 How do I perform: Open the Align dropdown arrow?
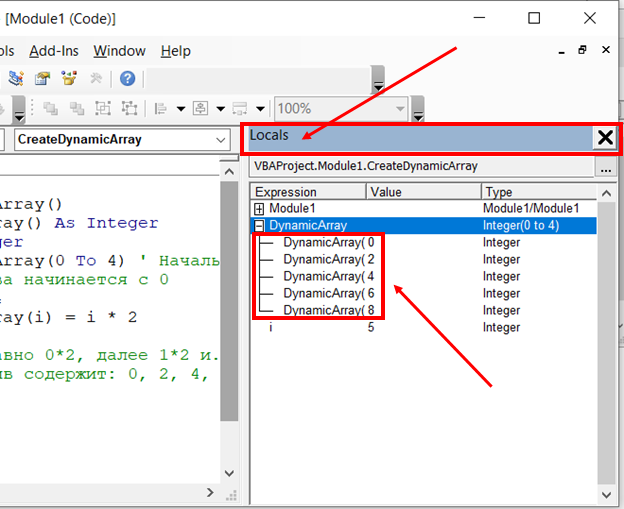(181, 109)
